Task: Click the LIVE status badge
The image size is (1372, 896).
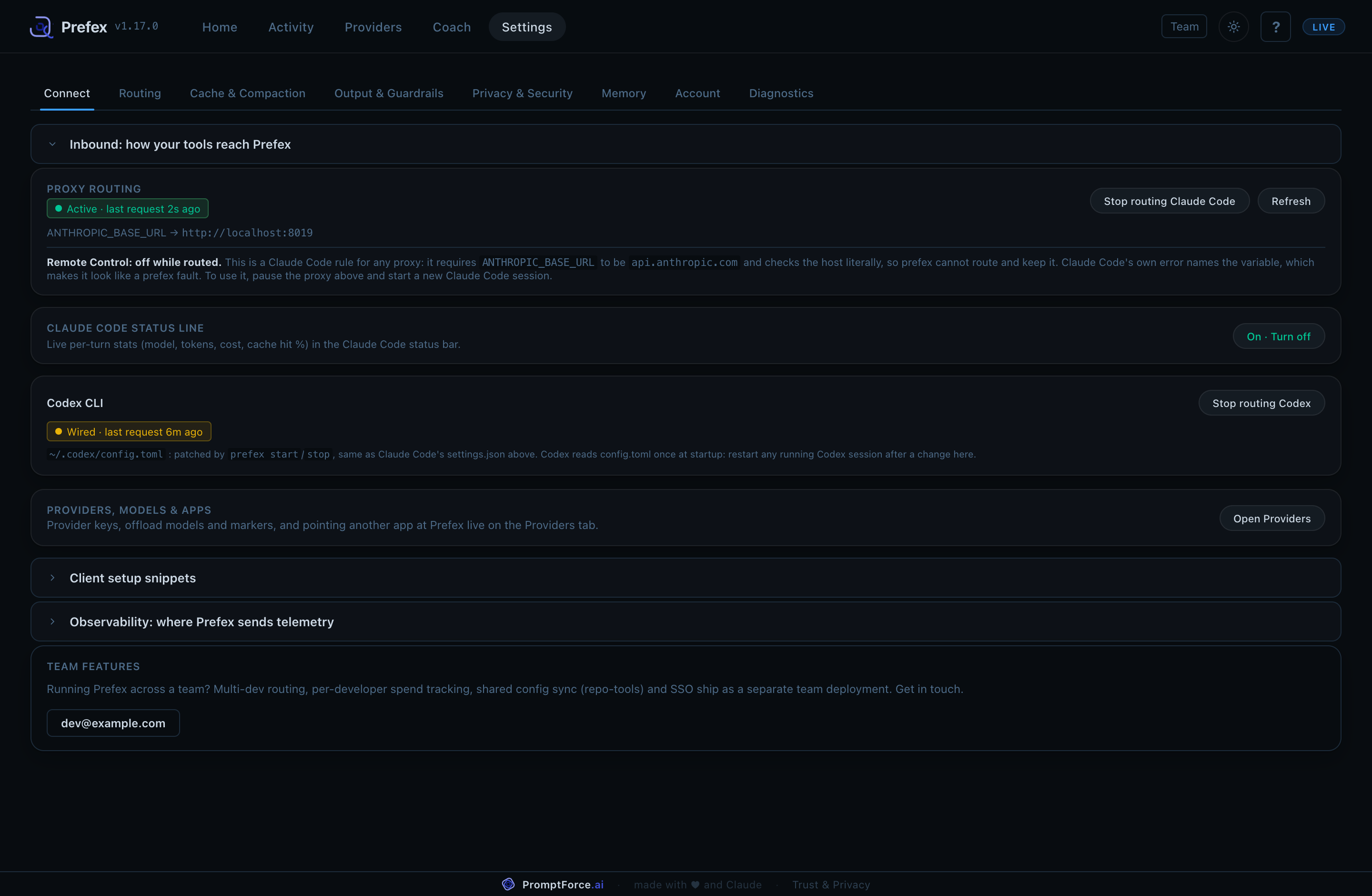Action: [x=1323, y=27]
